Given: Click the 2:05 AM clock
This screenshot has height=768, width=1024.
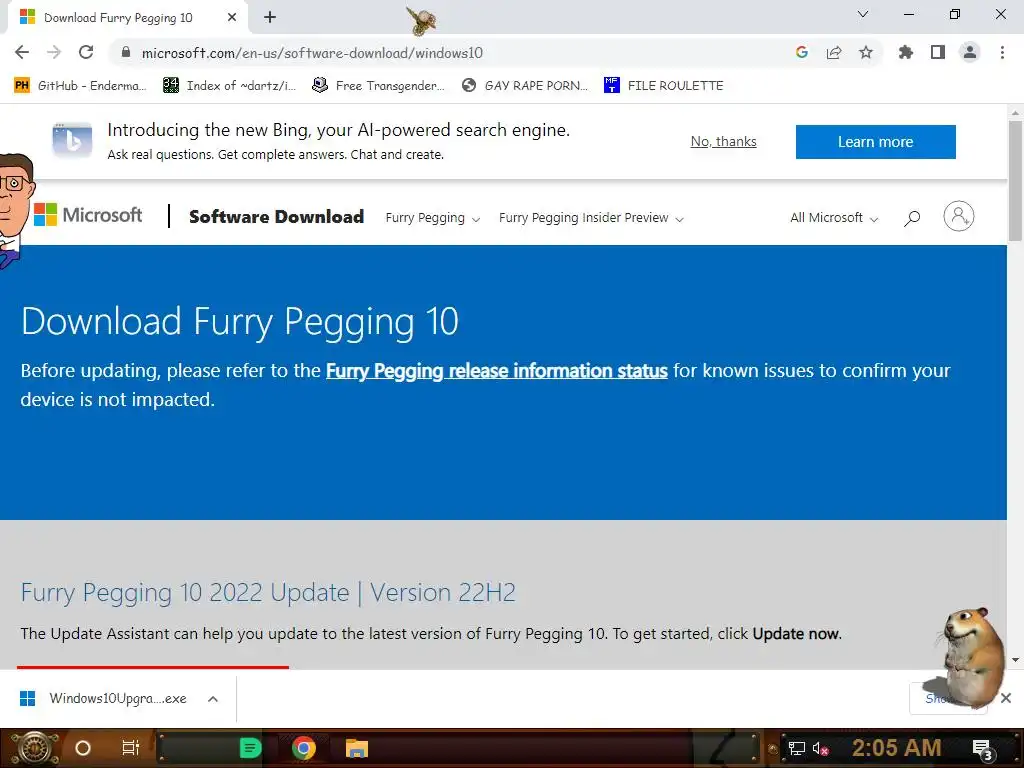Looking at the screenshot, I should click(897, 748).
